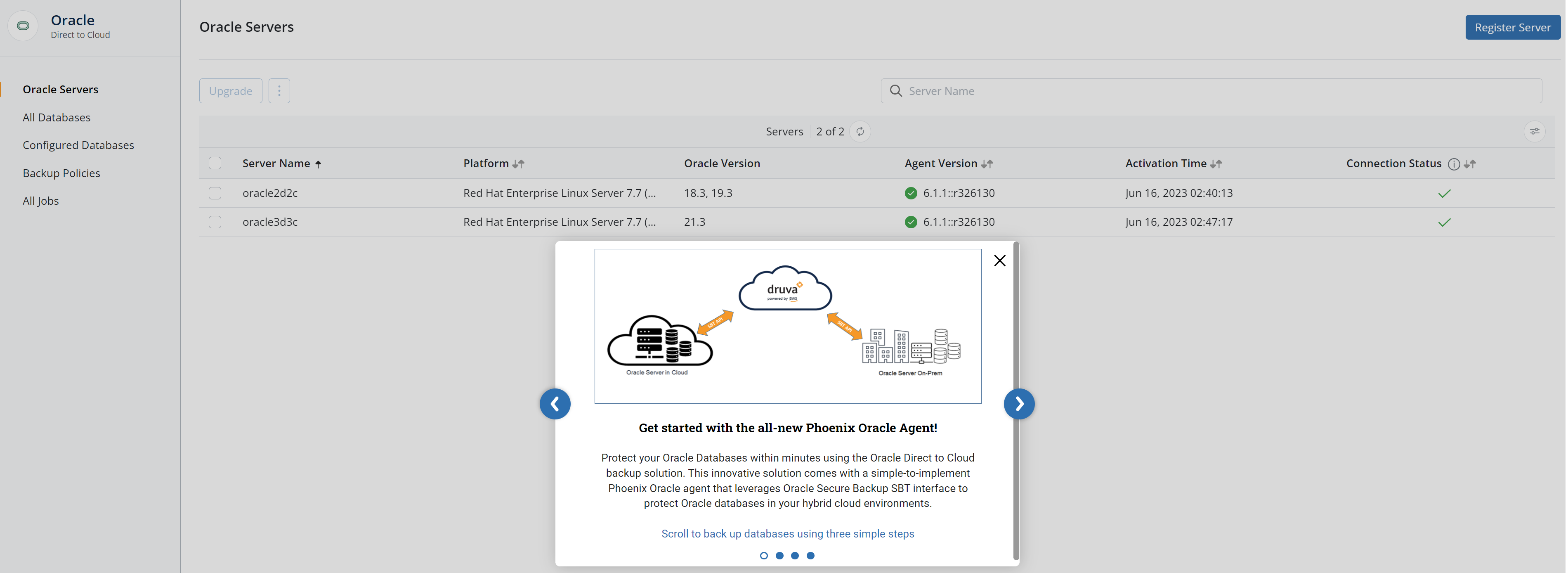Jump to the last carousel dot

(811, 556)
